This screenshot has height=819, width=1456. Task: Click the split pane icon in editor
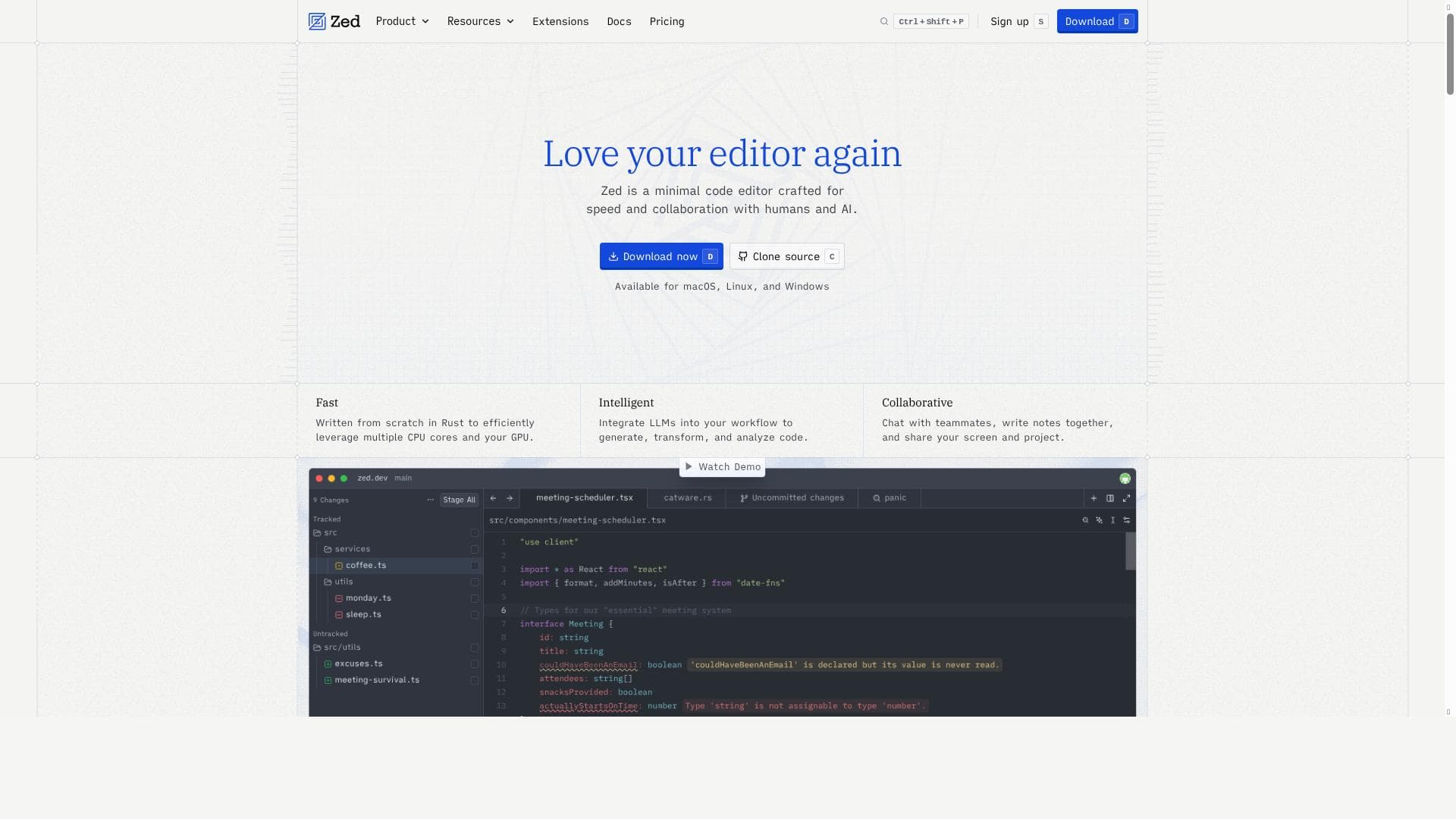[1110, 498]
